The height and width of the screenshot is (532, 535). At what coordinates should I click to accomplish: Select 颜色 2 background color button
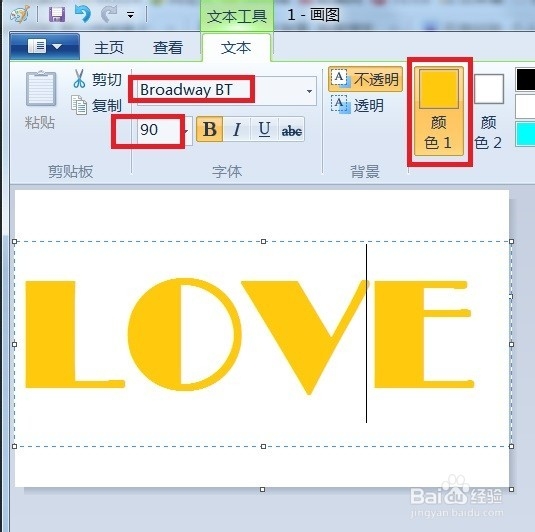(x=489, y=111)
